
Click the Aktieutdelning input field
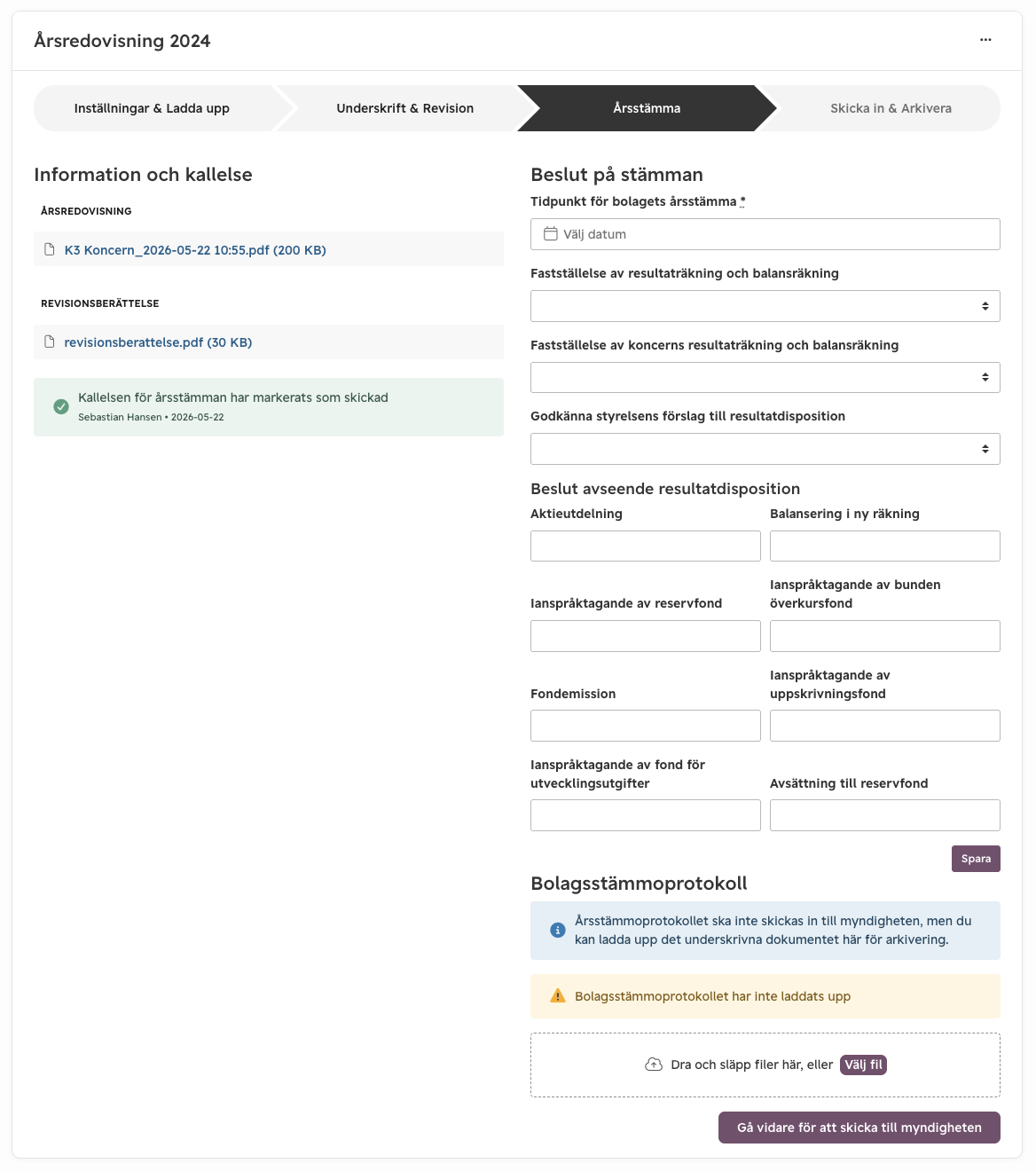point(646,546)
